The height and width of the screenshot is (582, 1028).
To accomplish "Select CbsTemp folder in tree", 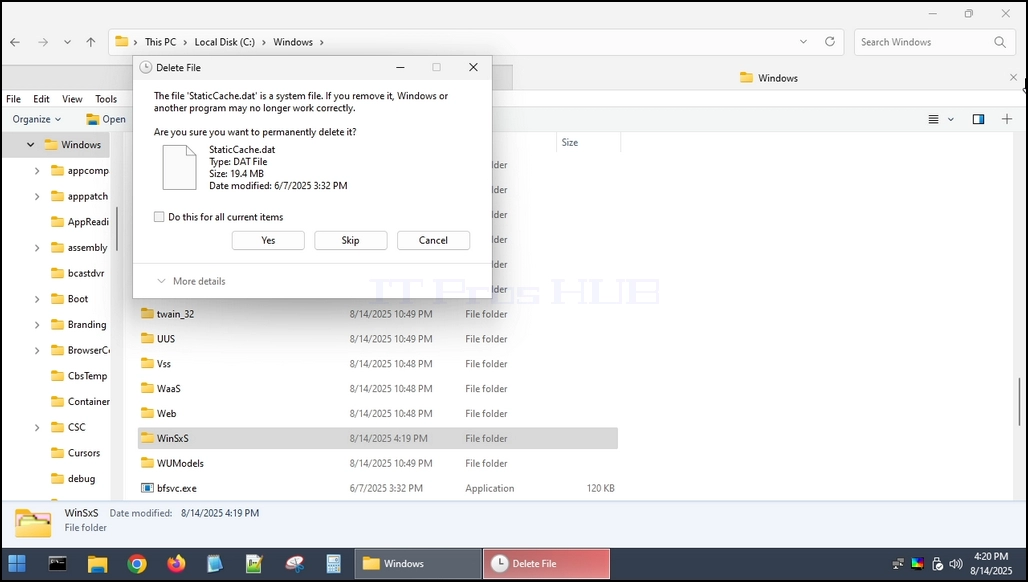I will [79, 376].
